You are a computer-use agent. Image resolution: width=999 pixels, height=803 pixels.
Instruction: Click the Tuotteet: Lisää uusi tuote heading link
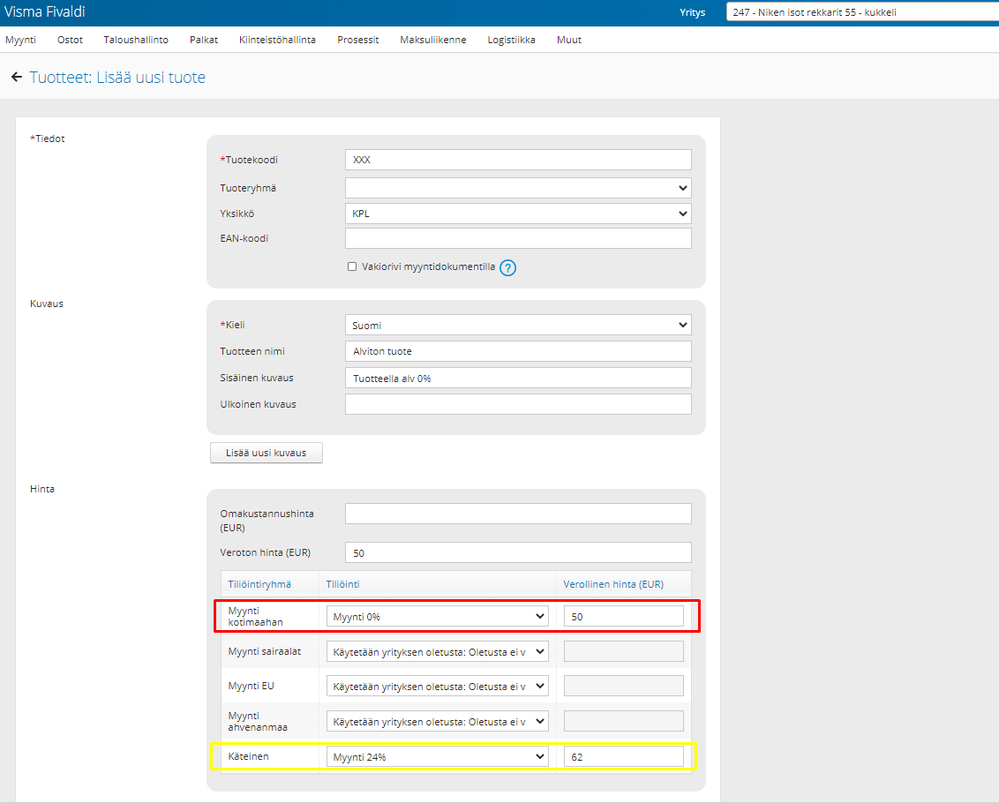click(118, 77)
